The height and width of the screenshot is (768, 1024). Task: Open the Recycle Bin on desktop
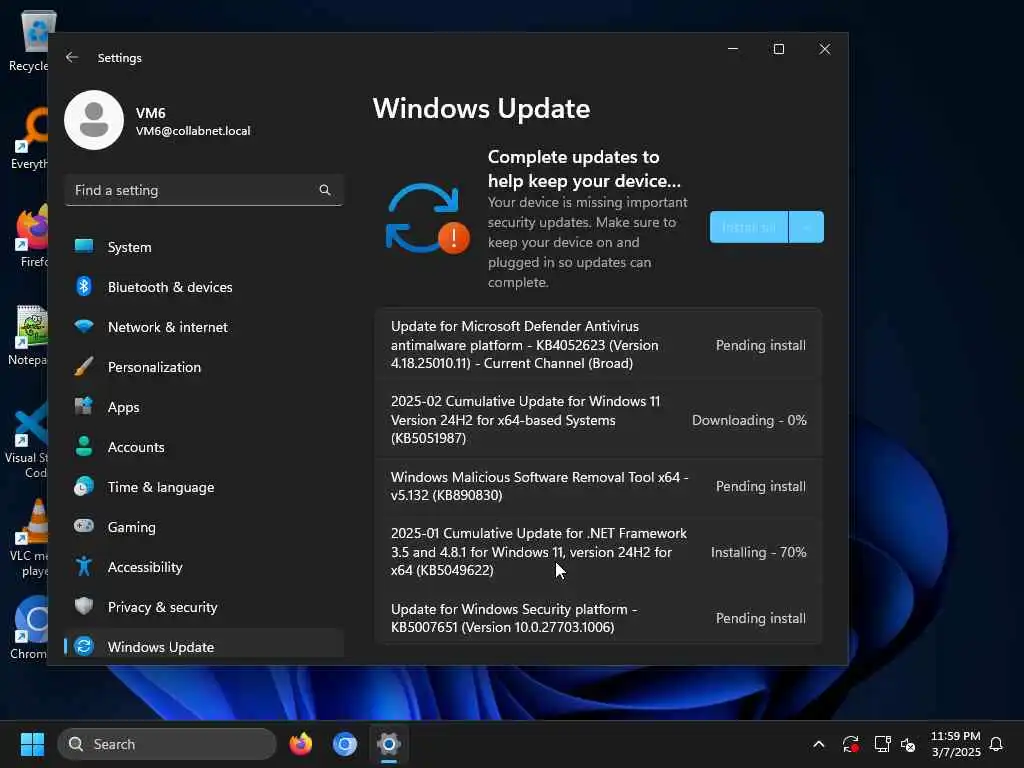pos(30,40)
